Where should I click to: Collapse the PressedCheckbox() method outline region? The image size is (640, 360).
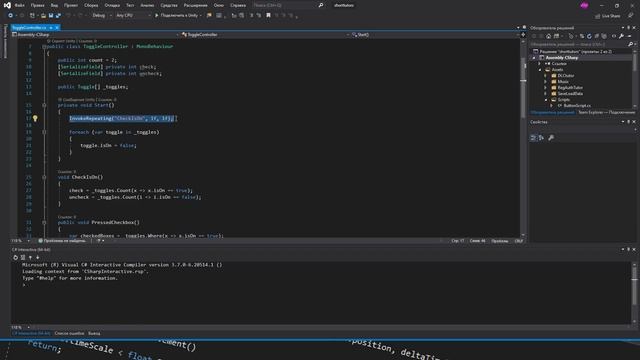click(x=44, y=222)
